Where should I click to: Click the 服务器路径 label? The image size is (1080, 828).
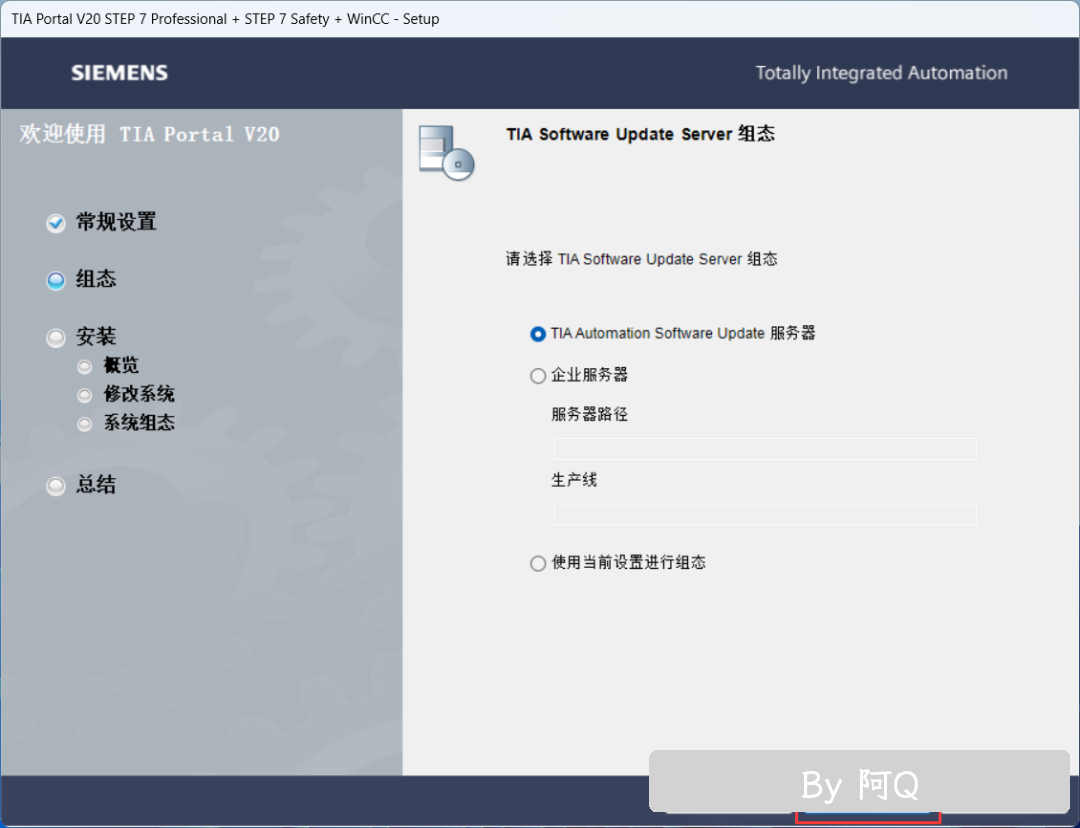[x=590, y=414]
